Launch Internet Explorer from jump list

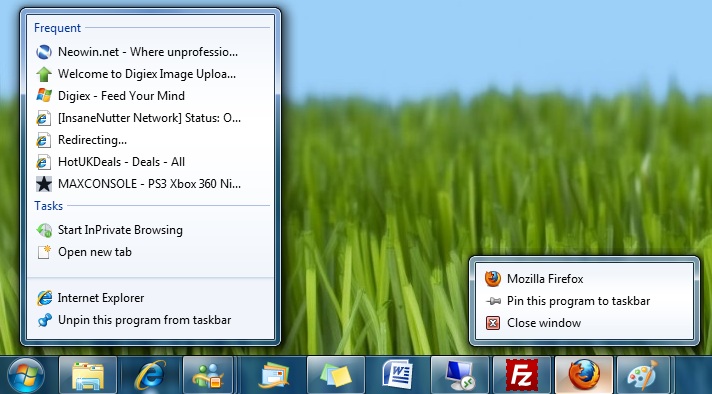tap(150, 298)
